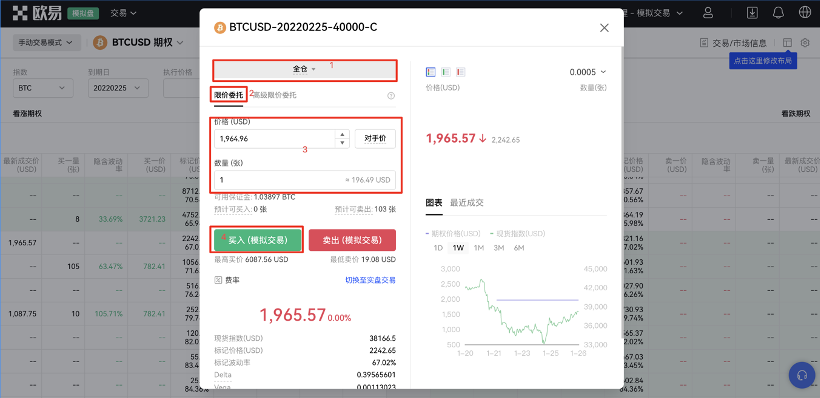Viewport: 820px width, 398px height.
Task: Click the info help icon beside order types
Action: pos(391,96)
